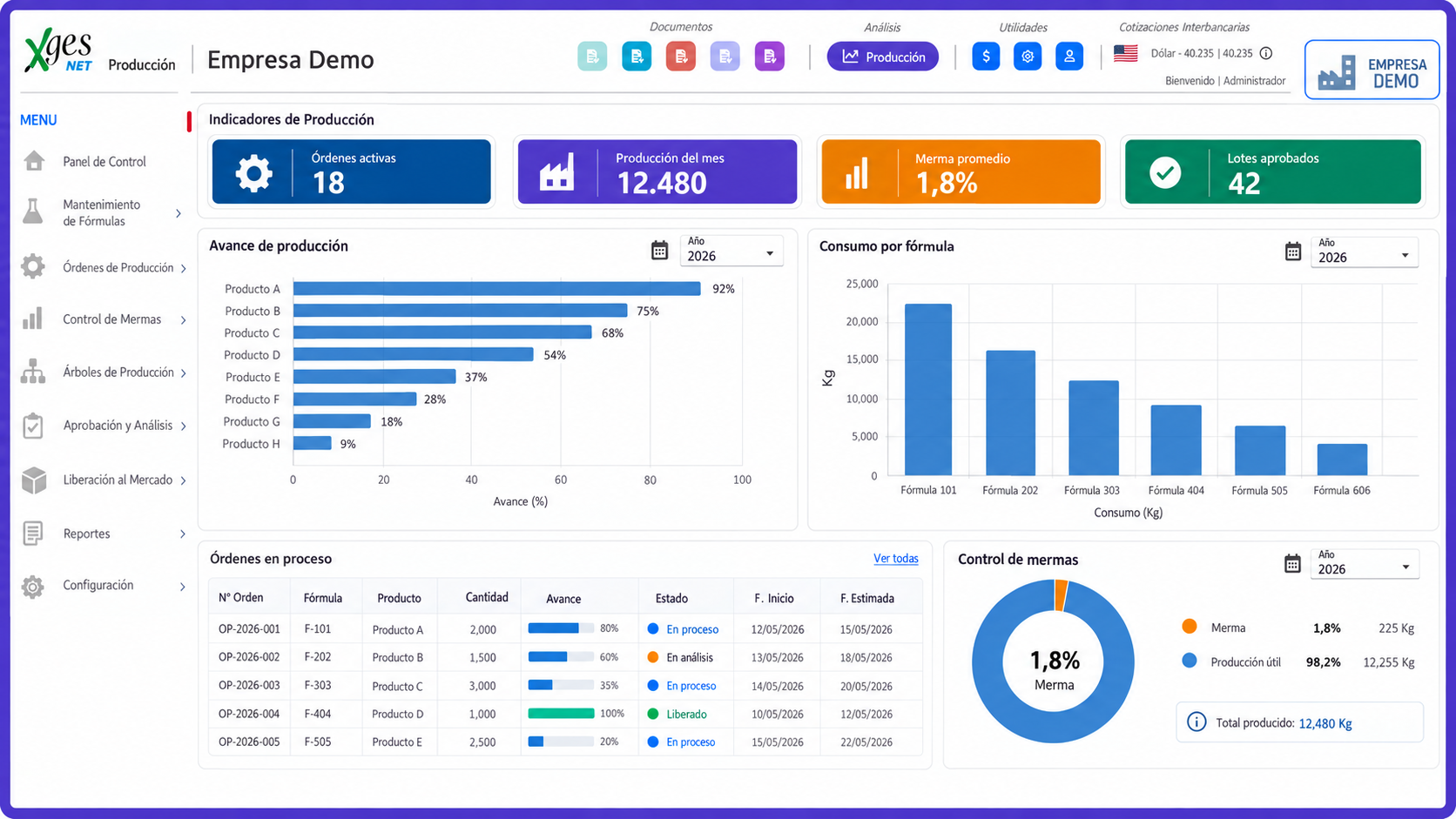1456x819 pixels.
Task: Click the info icon beside Total producido
Action: [x=1197, y=722]
